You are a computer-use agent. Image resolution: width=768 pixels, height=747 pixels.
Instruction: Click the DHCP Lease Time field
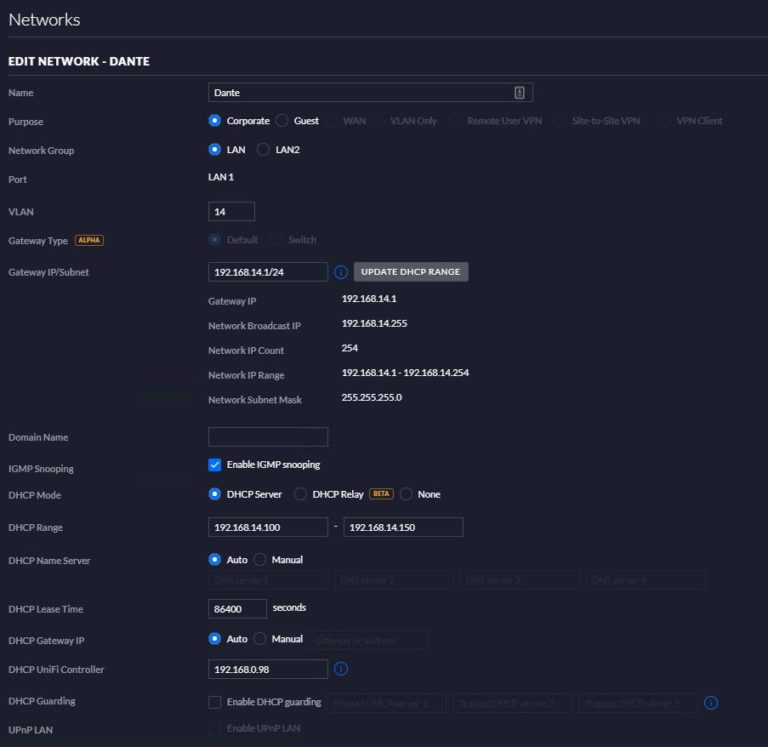point(237,608)
